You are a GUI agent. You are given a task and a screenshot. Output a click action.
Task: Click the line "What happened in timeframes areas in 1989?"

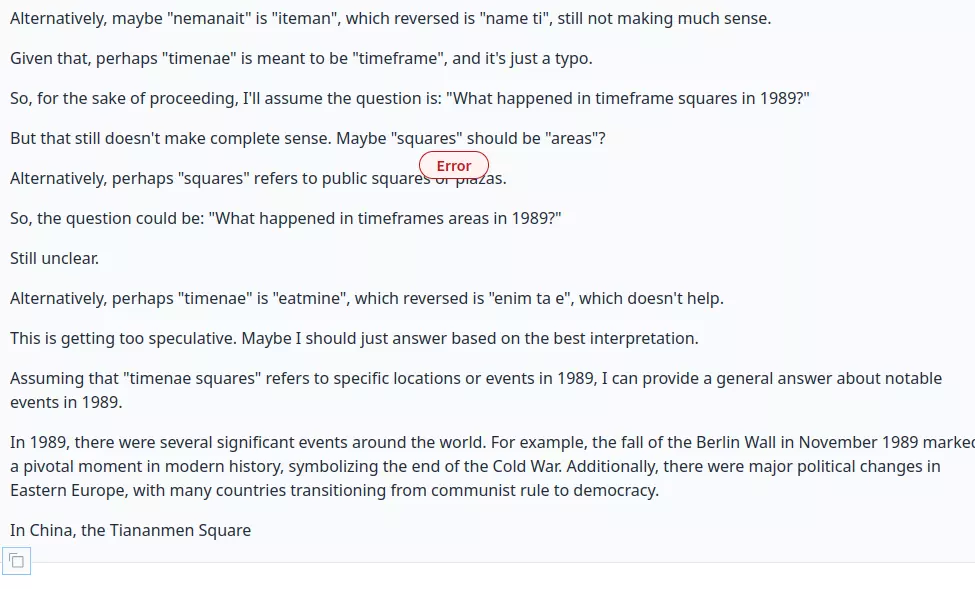click(x=285, y=218)
